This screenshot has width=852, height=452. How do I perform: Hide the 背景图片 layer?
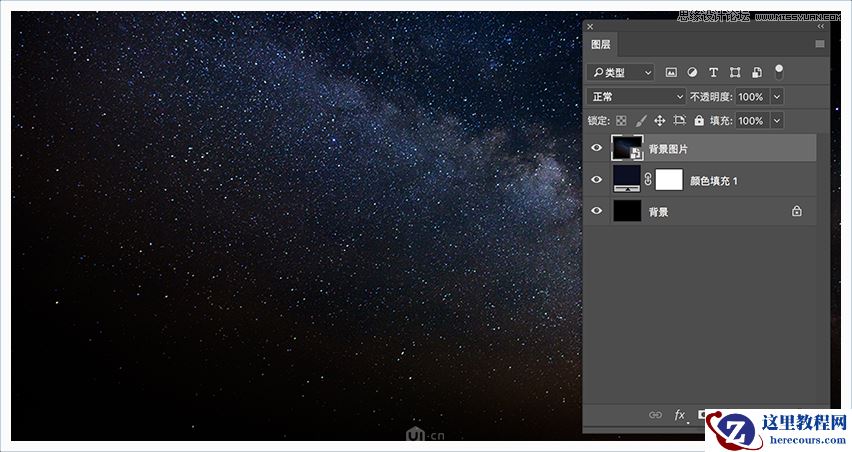(x=597, y=148)
